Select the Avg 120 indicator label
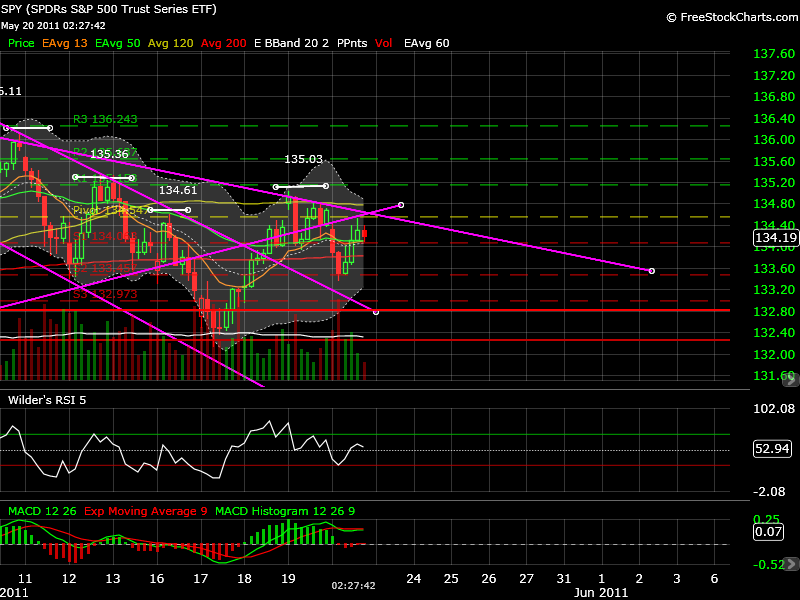This screenshot has height=600, width=800. (x=171, y=44)
